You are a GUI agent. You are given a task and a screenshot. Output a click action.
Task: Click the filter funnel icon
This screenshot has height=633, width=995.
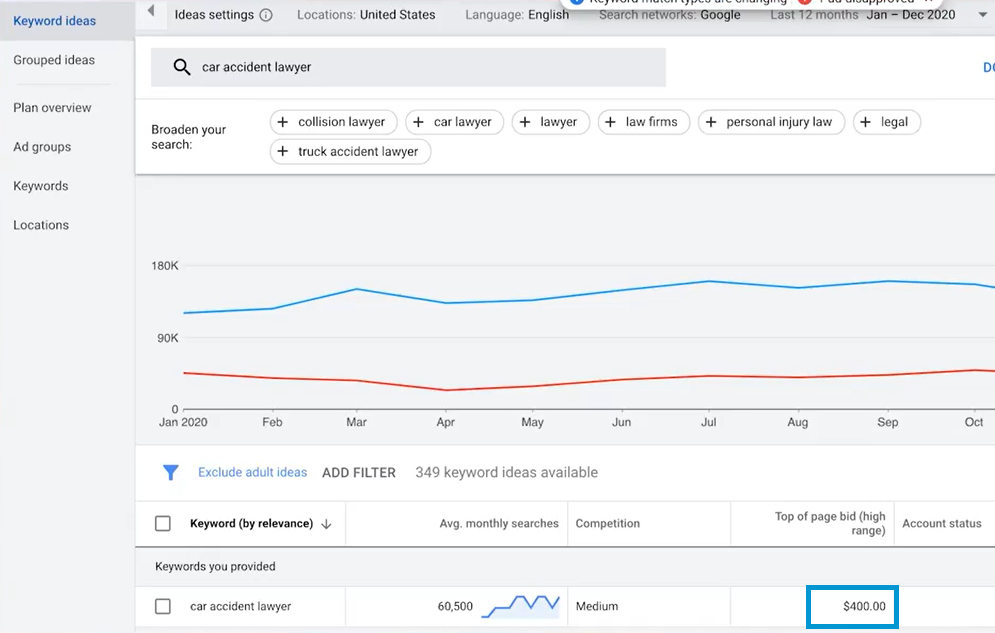(170, 473)
